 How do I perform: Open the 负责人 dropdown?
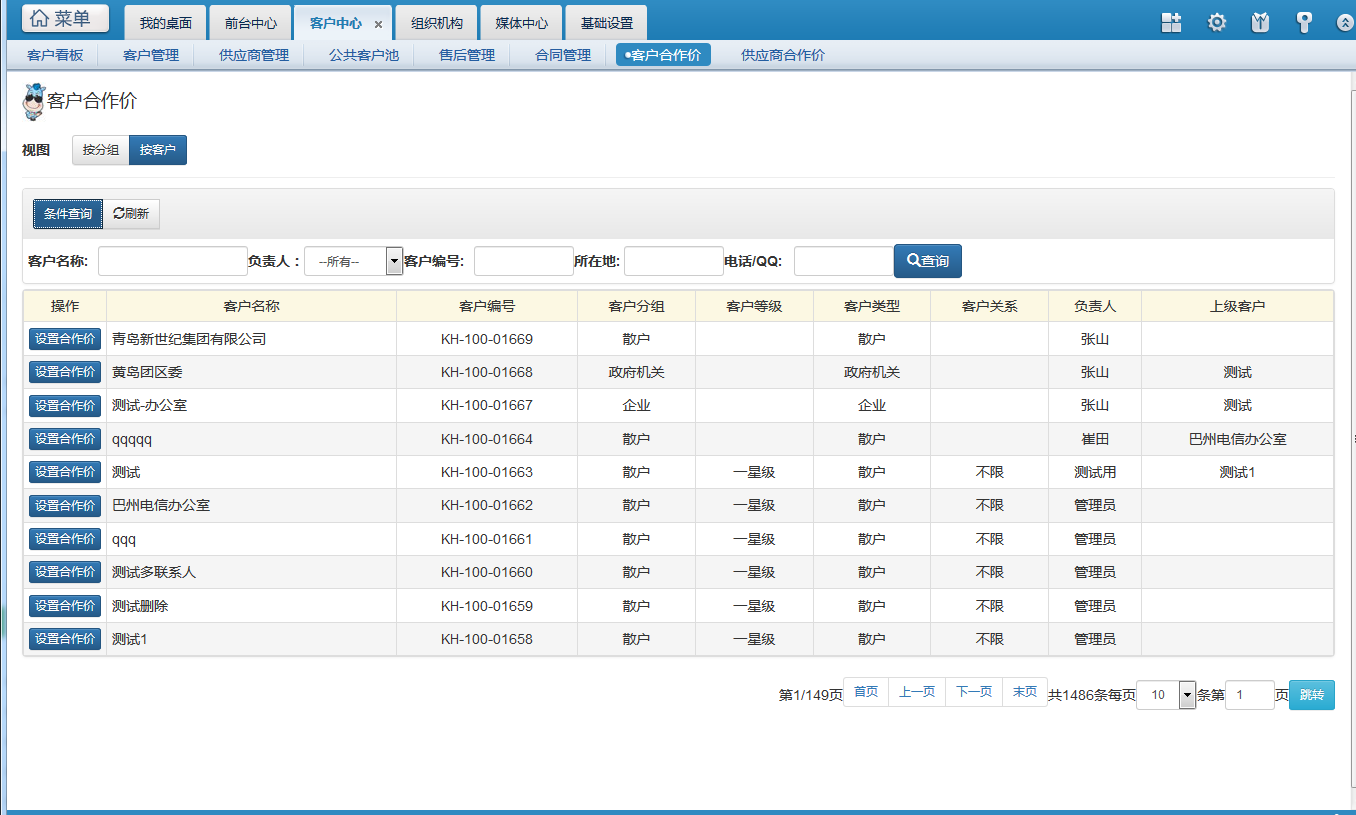[x=353, y=261]
